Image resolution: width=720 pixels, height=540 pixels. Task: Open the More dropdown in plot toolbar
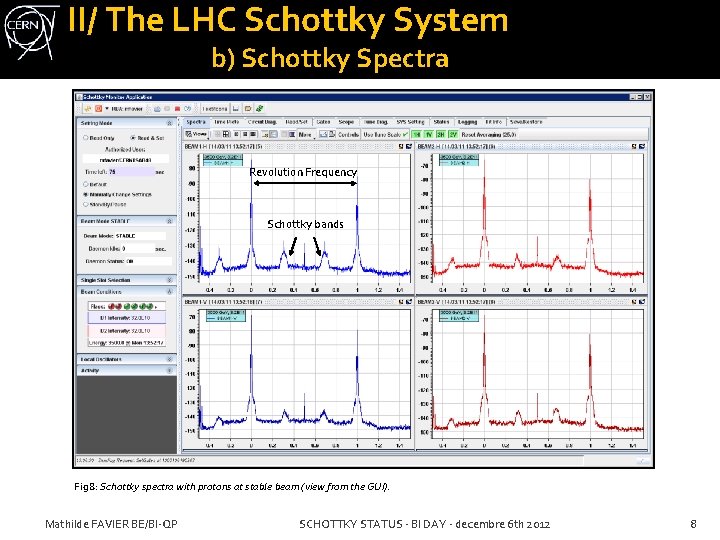pyautogui.click(x=305, y=134)
